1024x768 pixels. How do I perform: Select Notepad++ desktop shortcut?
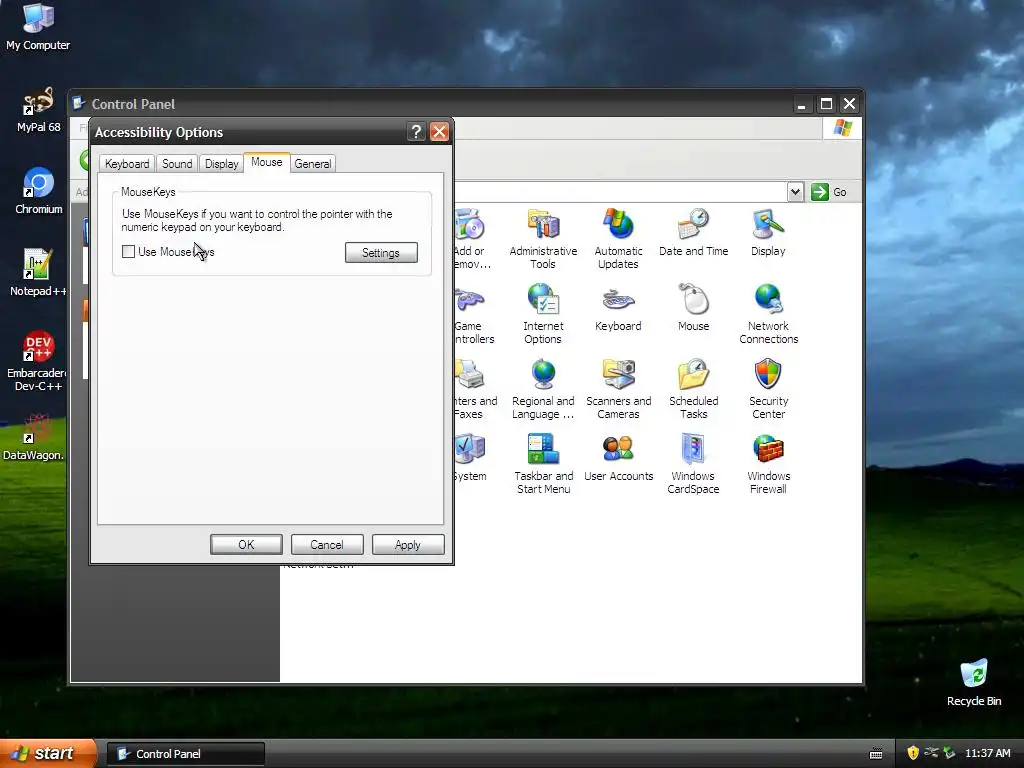[x=37, y=273]
